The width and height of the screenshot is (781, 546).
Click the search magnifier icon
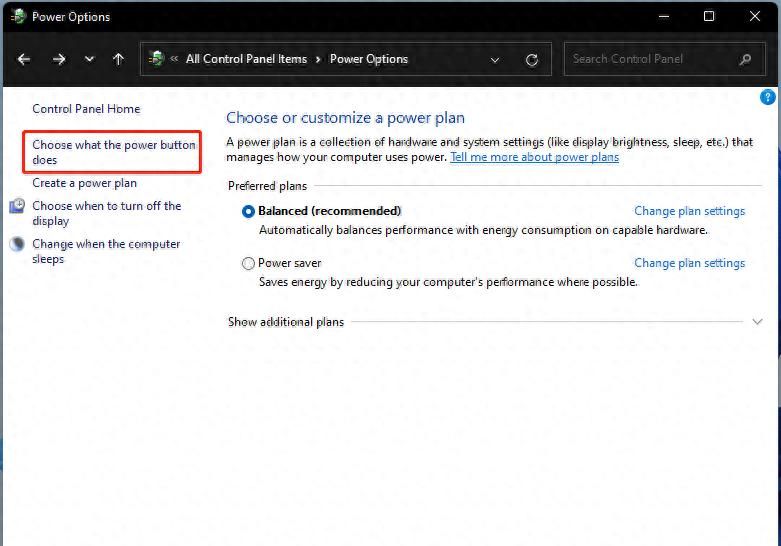coord(745,59)
